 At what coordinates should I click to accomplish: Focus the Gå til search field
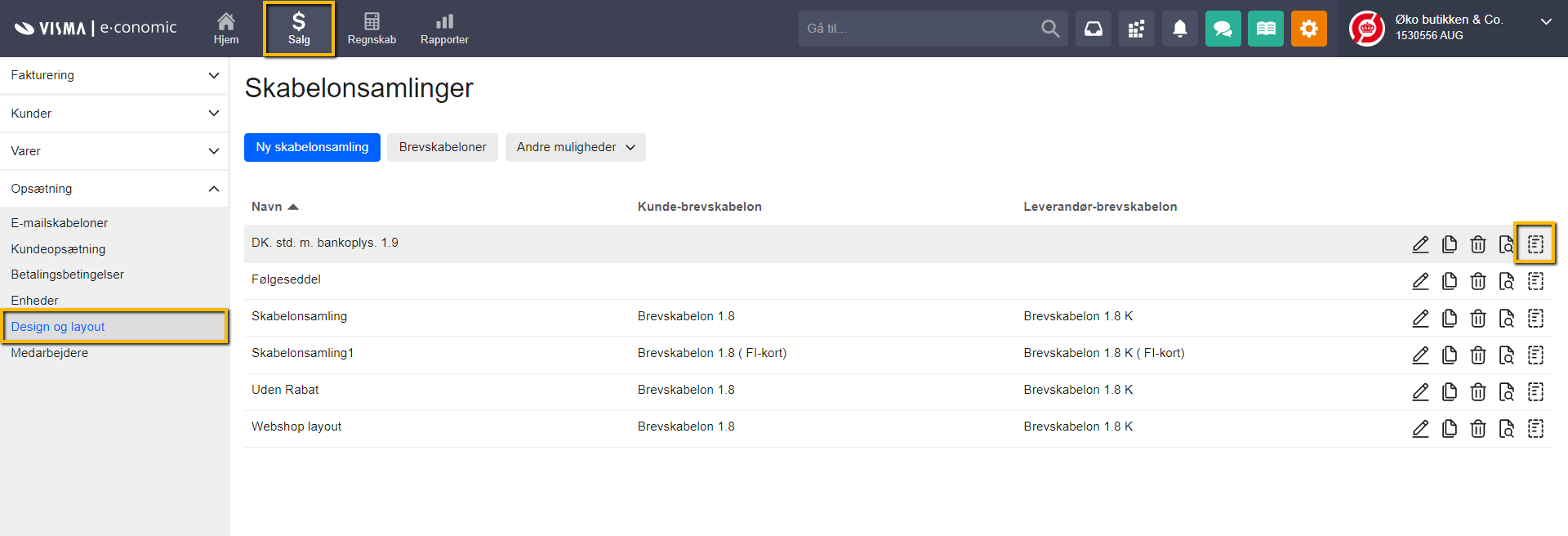click(919, 29)
